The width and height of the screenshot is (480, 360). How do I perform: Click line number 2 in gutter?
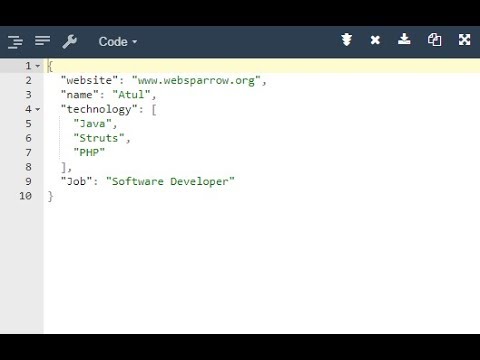[x=29, y=80]
